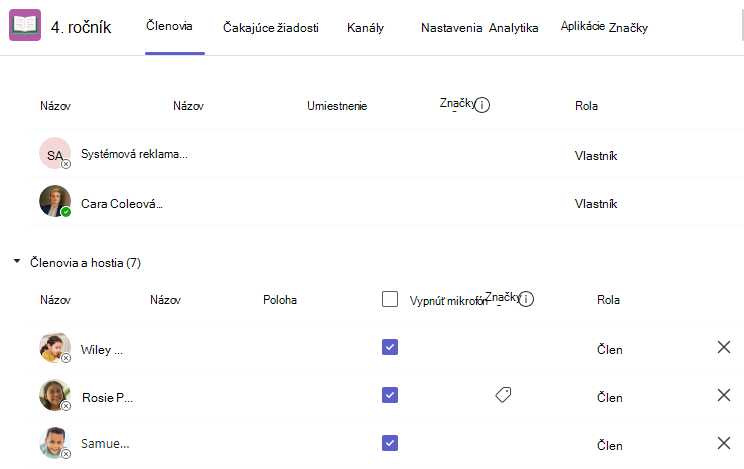The height and width of the screenshot is (469, 744).
Task: Switch to the Aplikácie tab
Action: click(582, 26)
